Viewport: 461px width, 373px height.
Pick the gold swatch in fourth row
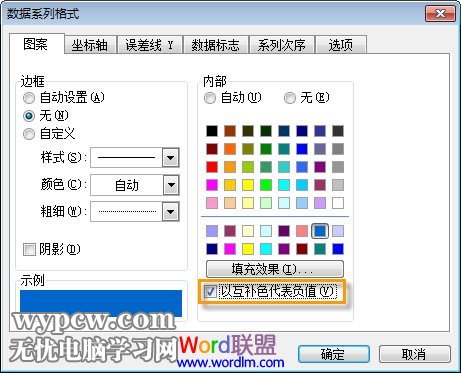point(230,185)
